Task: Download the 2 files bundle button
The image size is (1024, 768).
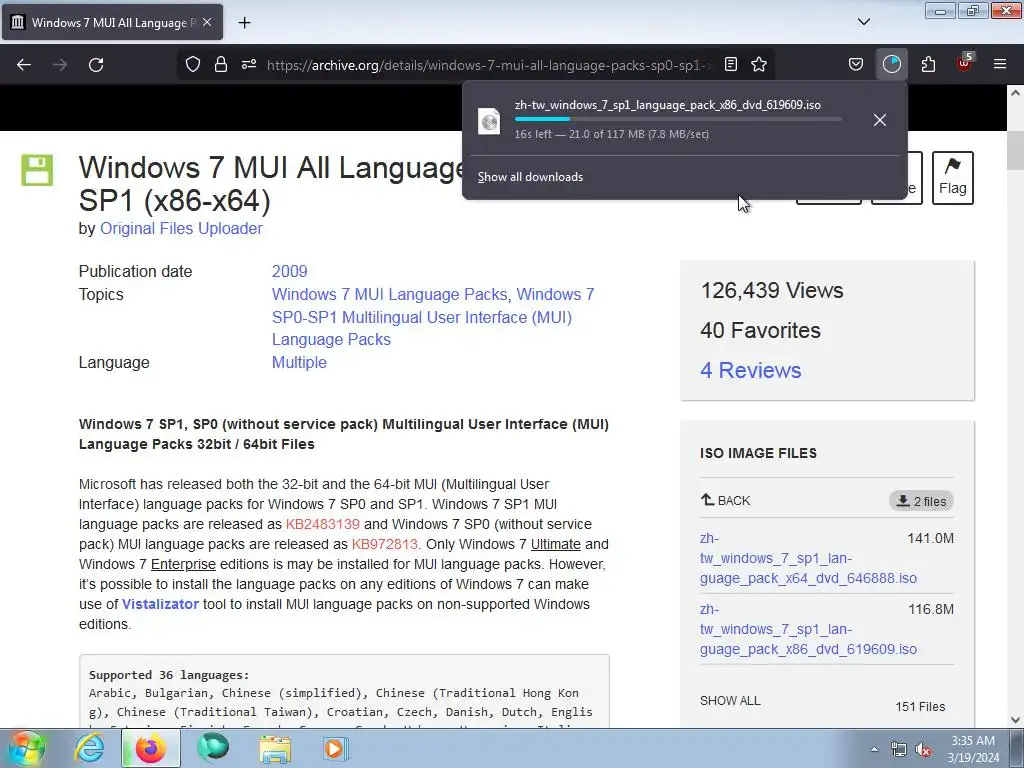Action: (x=921, y=501)
